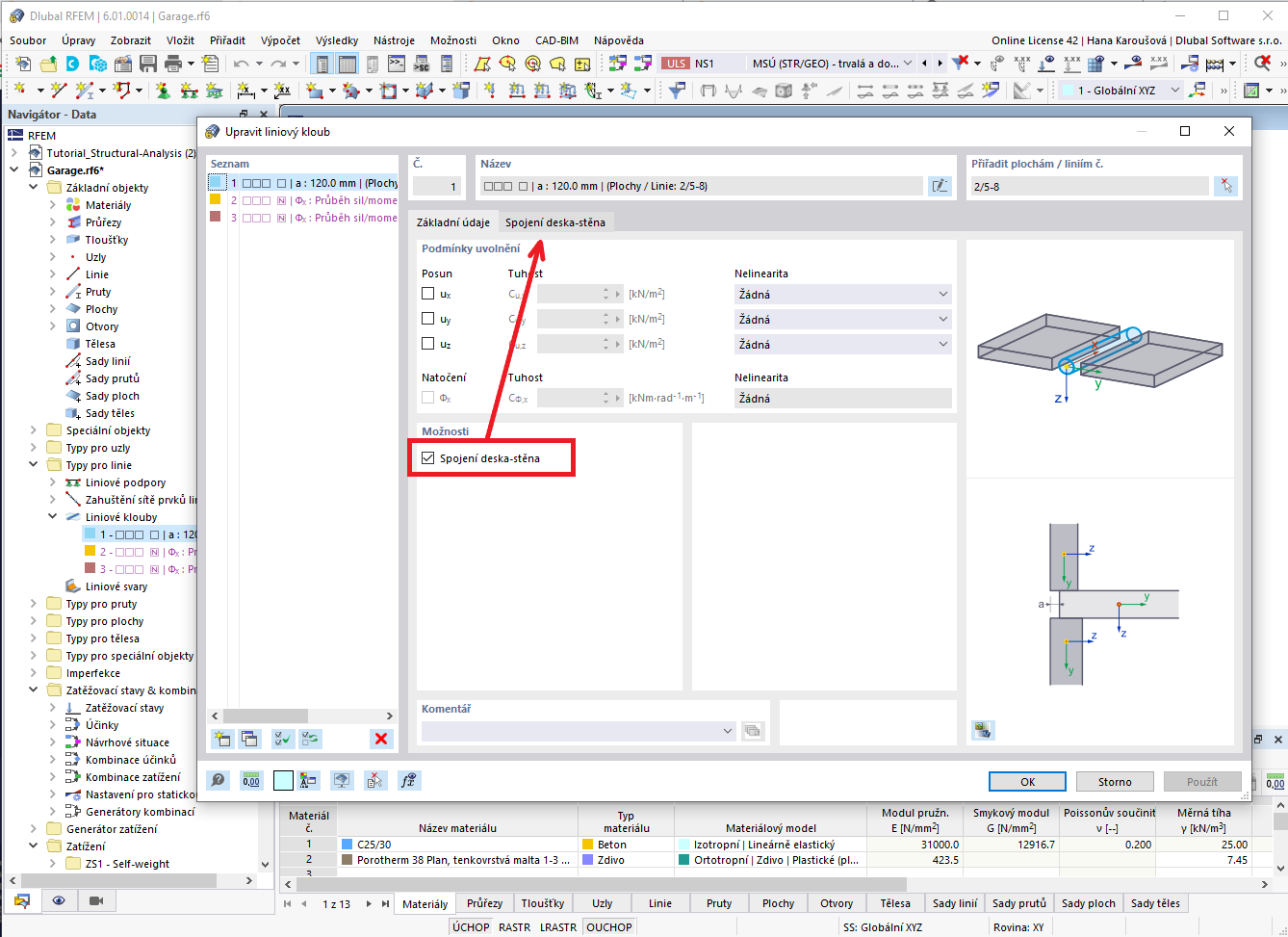Select all items with the green check icon
This screenshot has height=937, width=1288.
coord(282,739)
